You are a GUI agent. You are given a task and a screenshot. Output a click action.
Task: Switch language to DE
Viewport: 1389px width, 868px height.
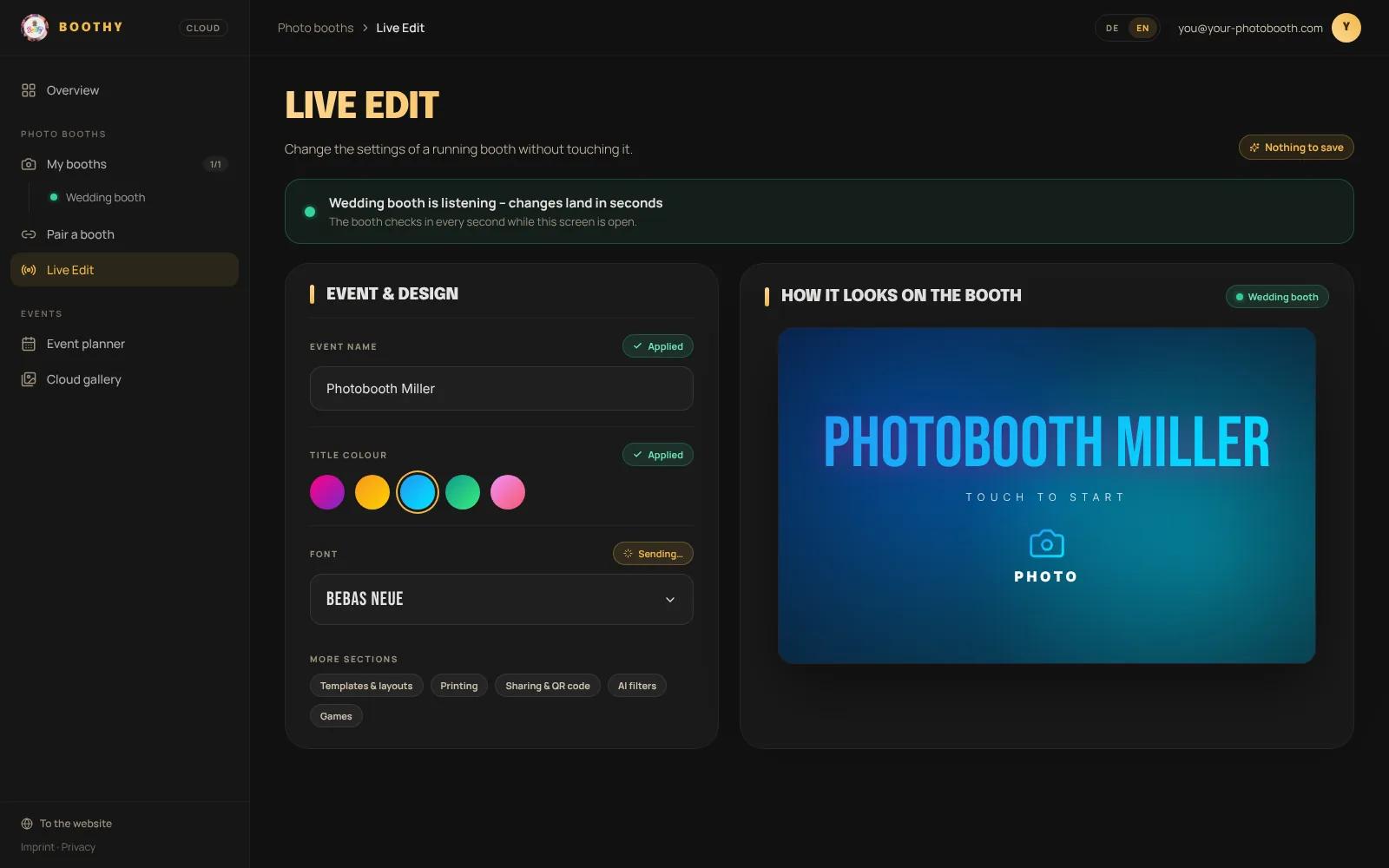1112,28
